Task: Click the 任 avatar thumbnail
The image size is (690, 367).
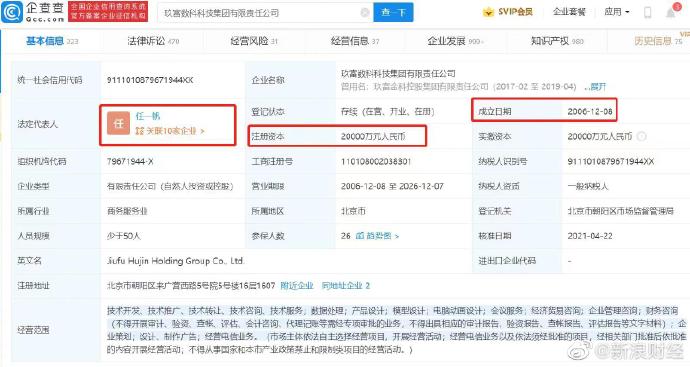Action: click(x=118, y=123)
